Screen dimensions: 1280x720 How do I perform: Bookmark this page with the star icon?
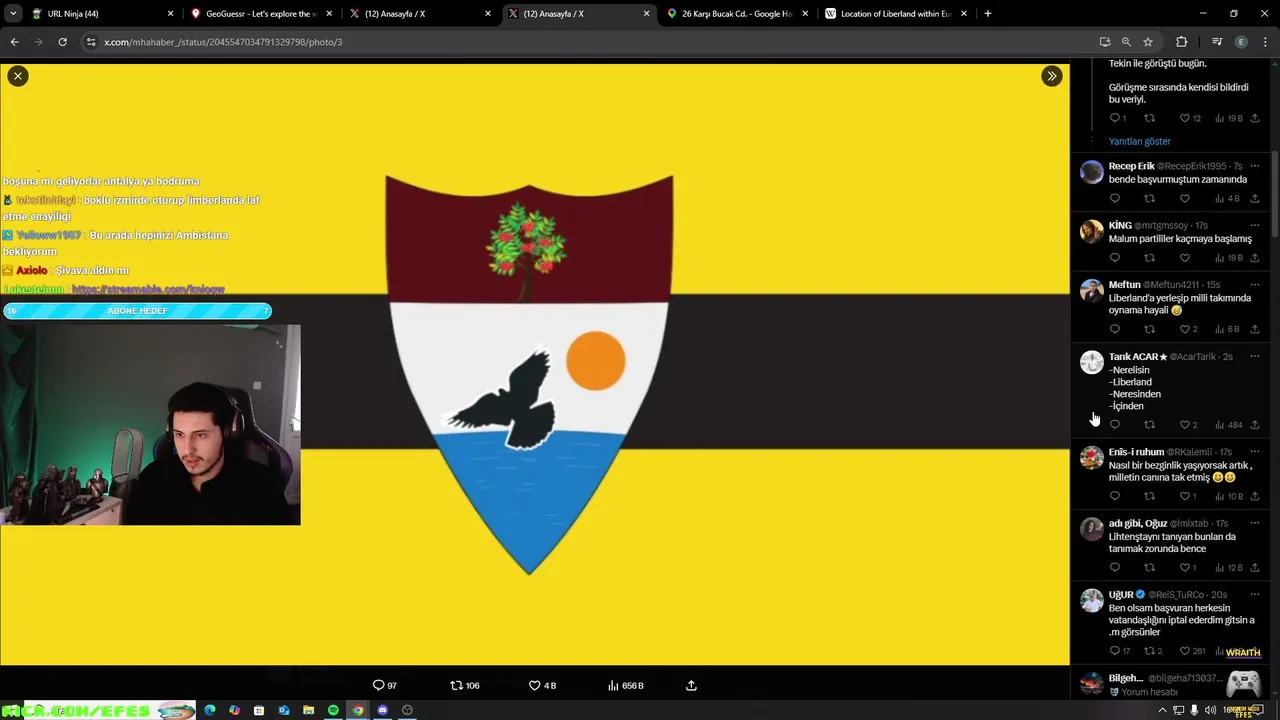click(x=1148, y=42)
